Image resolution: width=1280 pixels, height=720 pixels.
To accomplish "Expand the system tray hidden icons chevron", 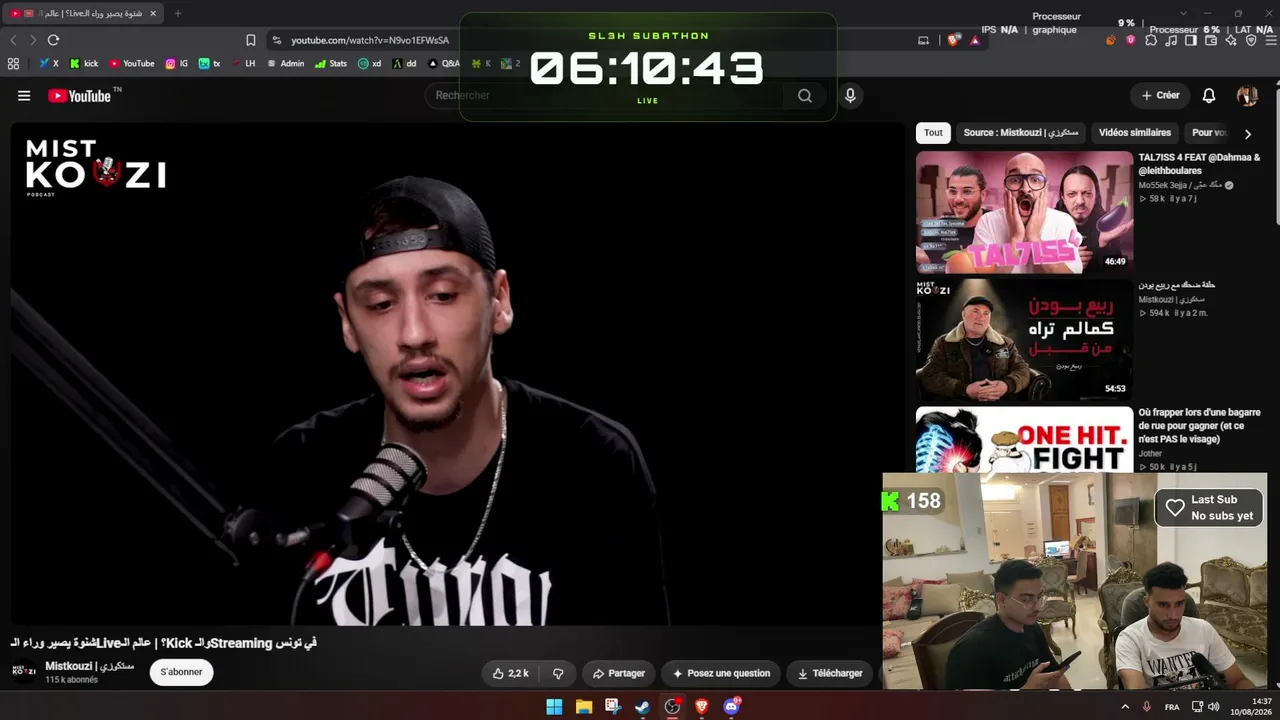I will (1125, 707).
